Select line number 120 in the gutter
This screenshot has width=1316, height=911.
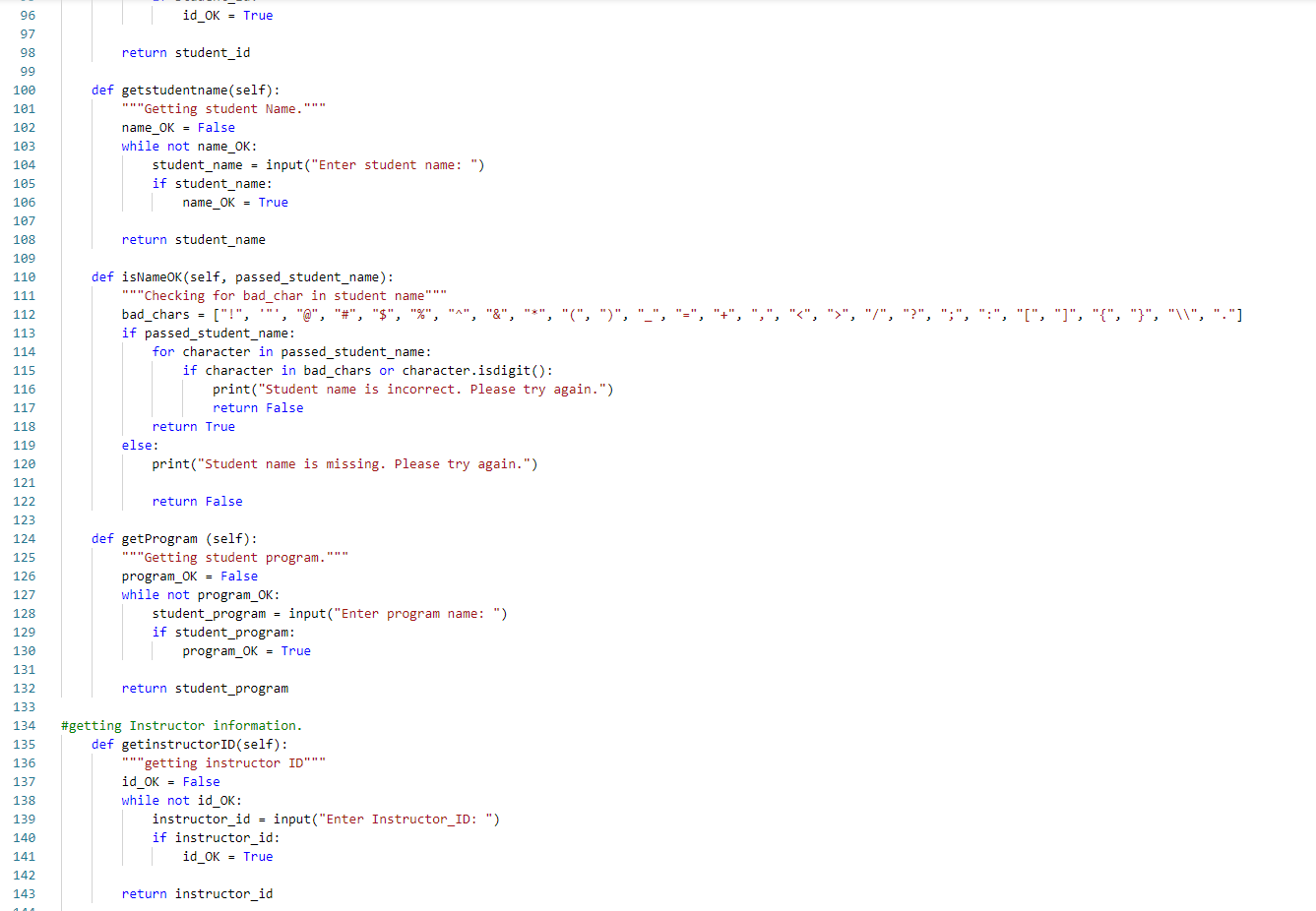pyautogui.click(x=24, y=464)
